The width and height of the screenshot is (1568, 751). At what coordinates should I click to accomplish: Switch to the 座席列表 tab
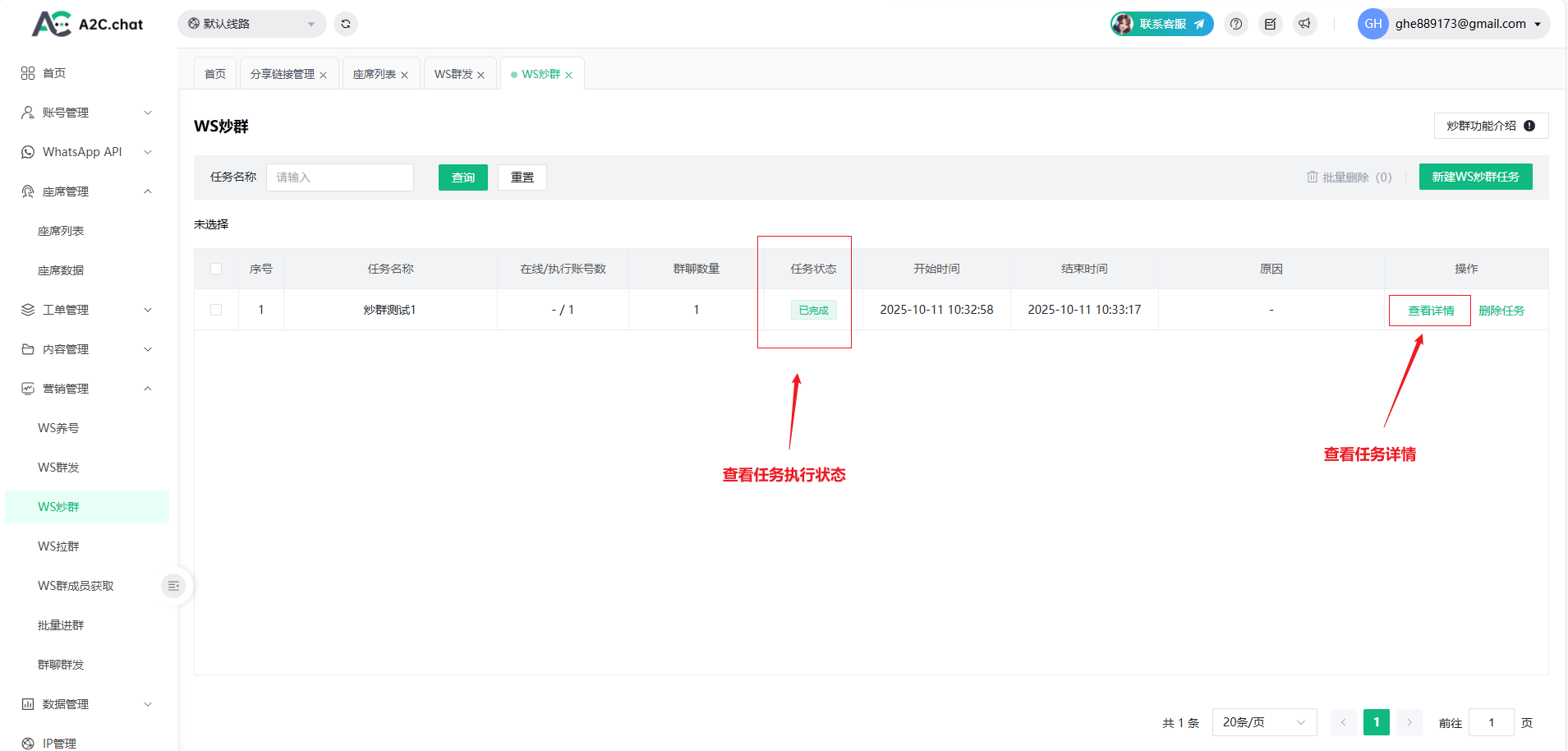(x=374, y=74)
